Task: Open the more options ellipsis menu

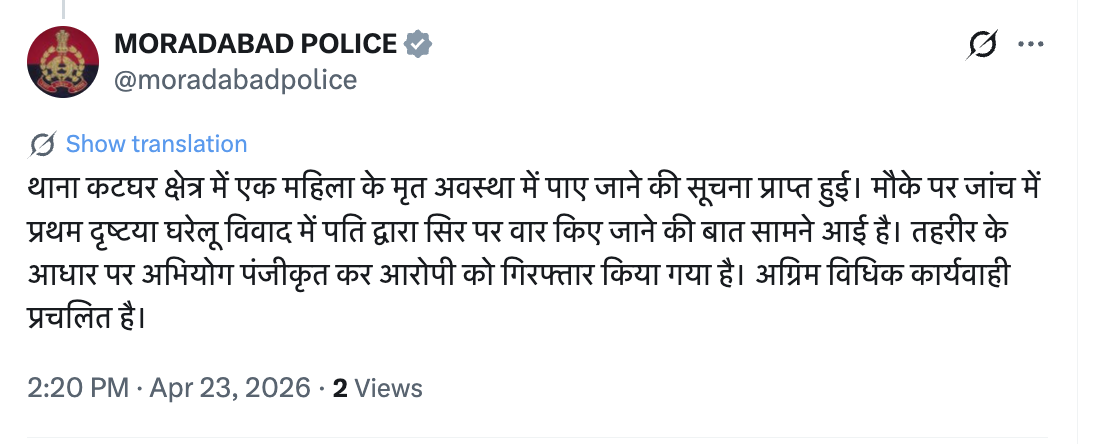Action: tap(1030, 45)
